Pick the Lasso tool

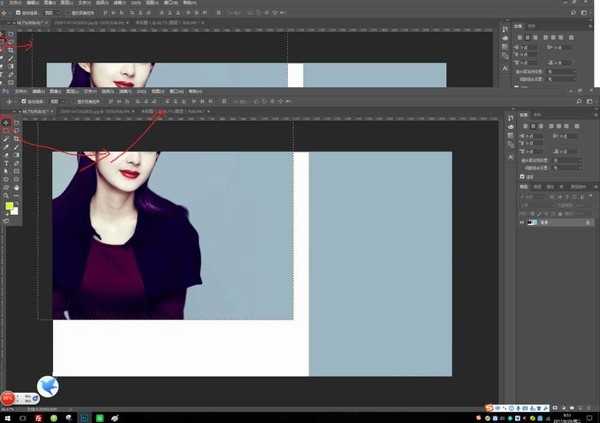(6, 131)
